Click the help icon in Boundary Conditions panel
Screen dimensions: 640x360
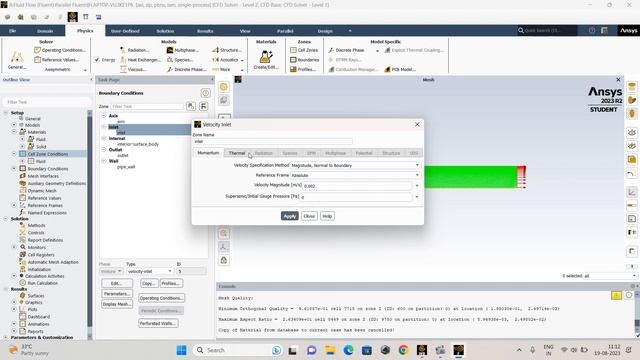[205, 93]
